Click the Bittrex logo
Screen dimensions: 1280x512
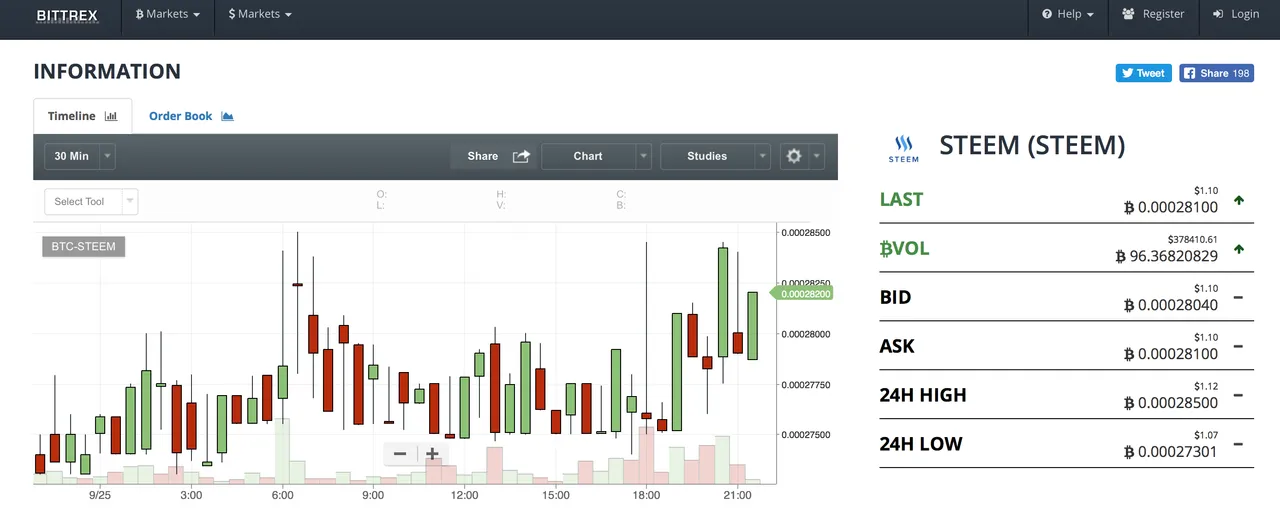pos(66,15)
